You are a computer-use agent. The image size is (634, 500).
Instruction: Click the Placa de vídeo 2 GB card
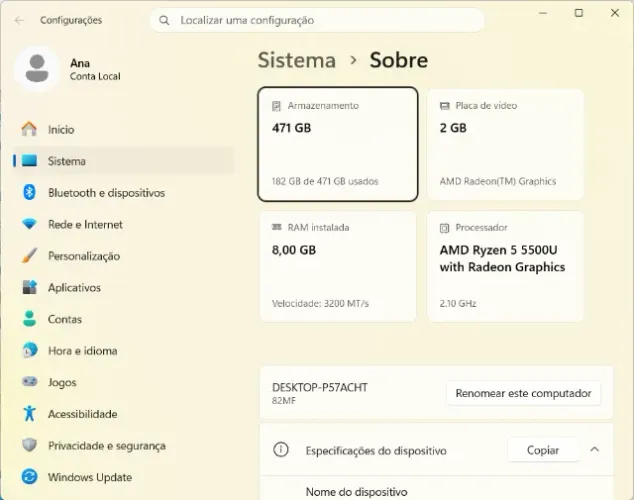(x=505, y=144)
